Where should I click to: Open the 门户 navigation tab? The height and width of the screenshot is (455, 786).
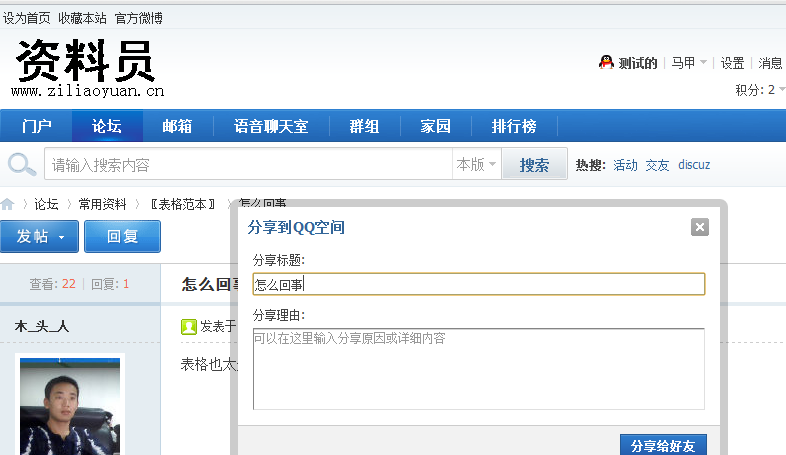[37, 126]
